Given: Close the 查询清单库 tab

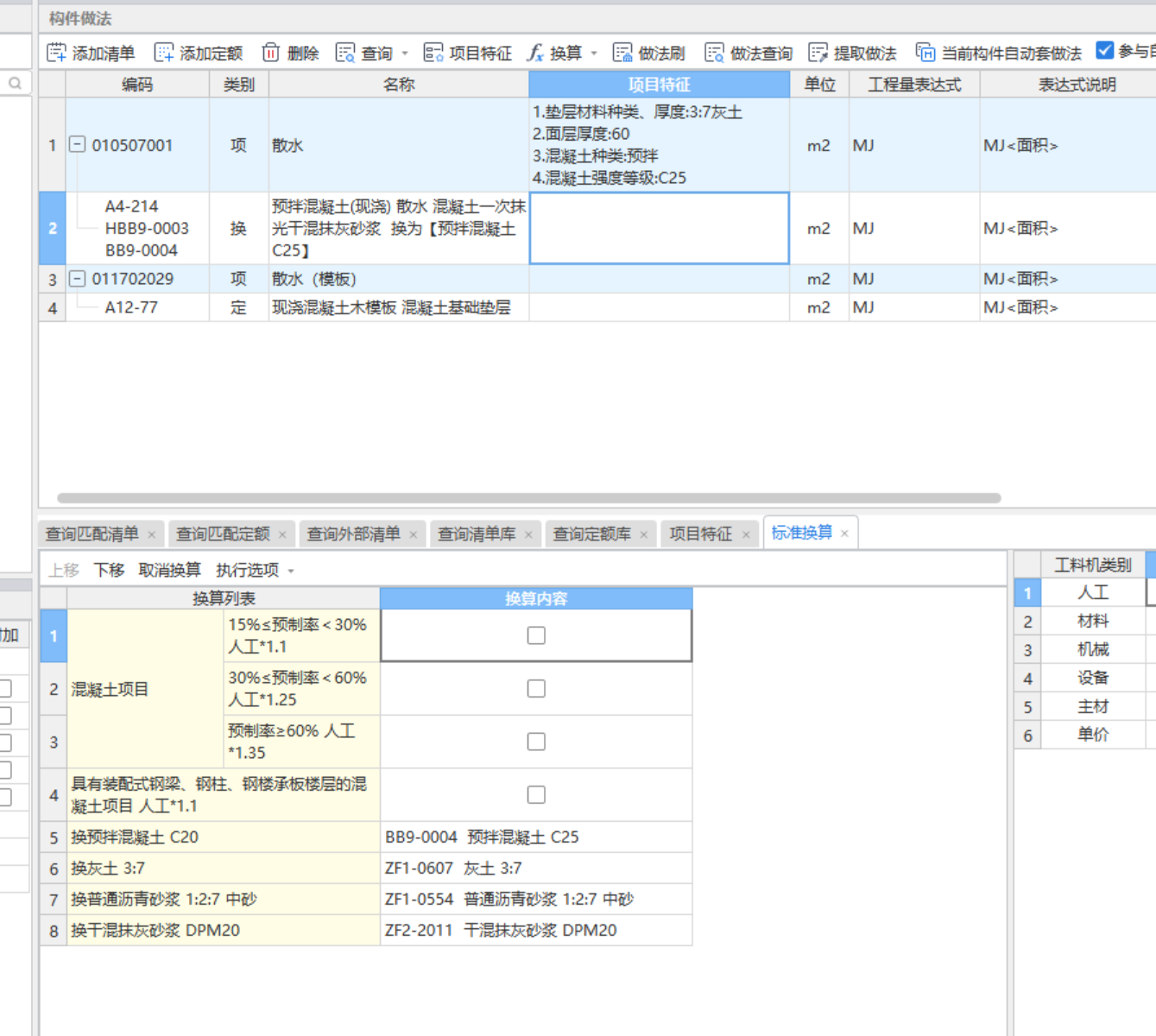Looking at the screenshot, I should point(528,534).
